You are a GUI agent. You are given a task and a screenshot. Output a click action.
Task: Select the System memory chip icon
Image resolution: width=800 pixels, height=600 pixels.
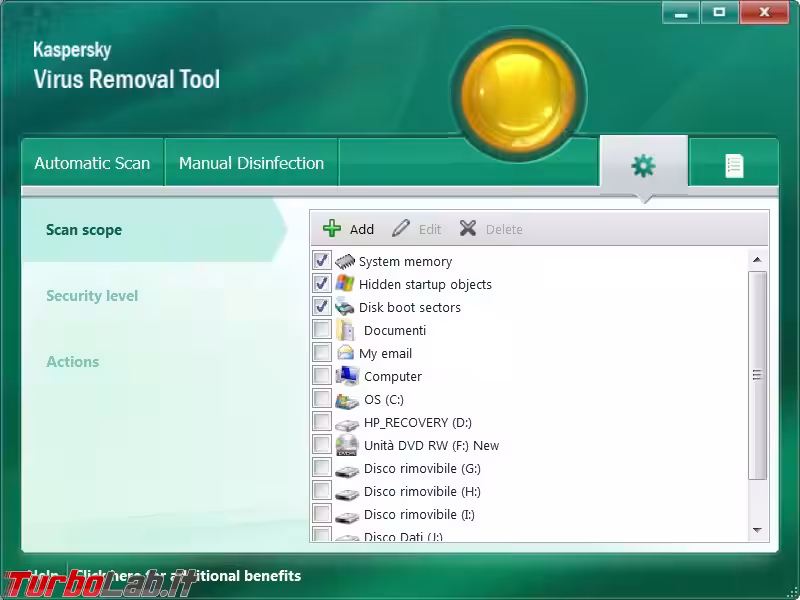click(345, 261)
